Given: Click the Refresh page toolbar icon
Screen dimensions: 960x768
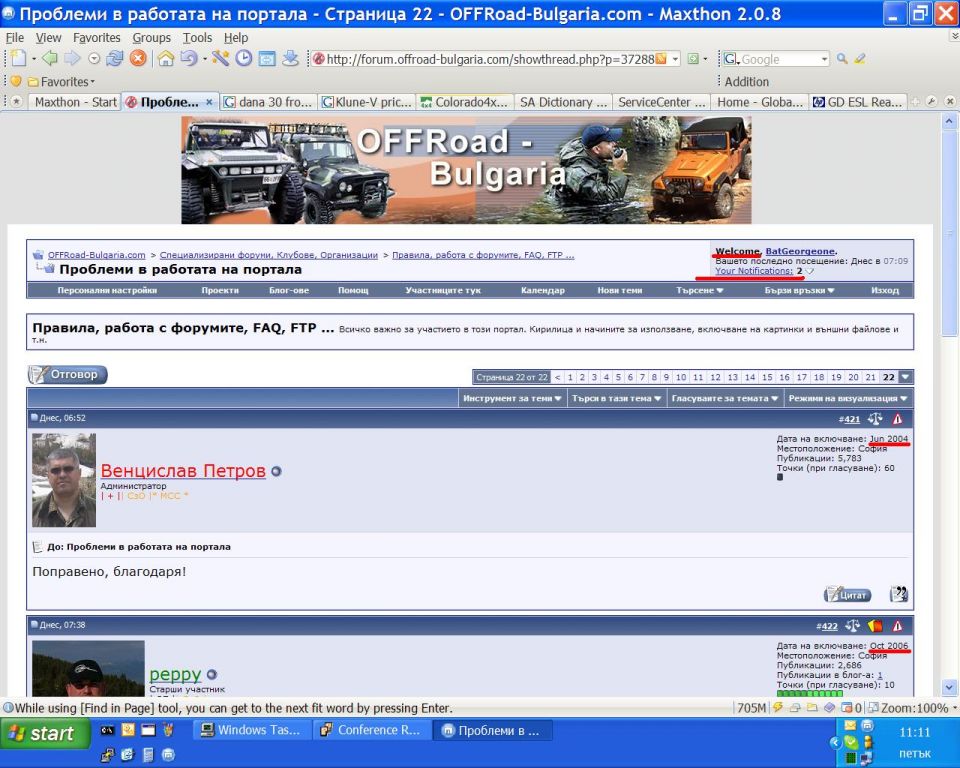Looking at the screenshot, I should click(x=116, y=59).
